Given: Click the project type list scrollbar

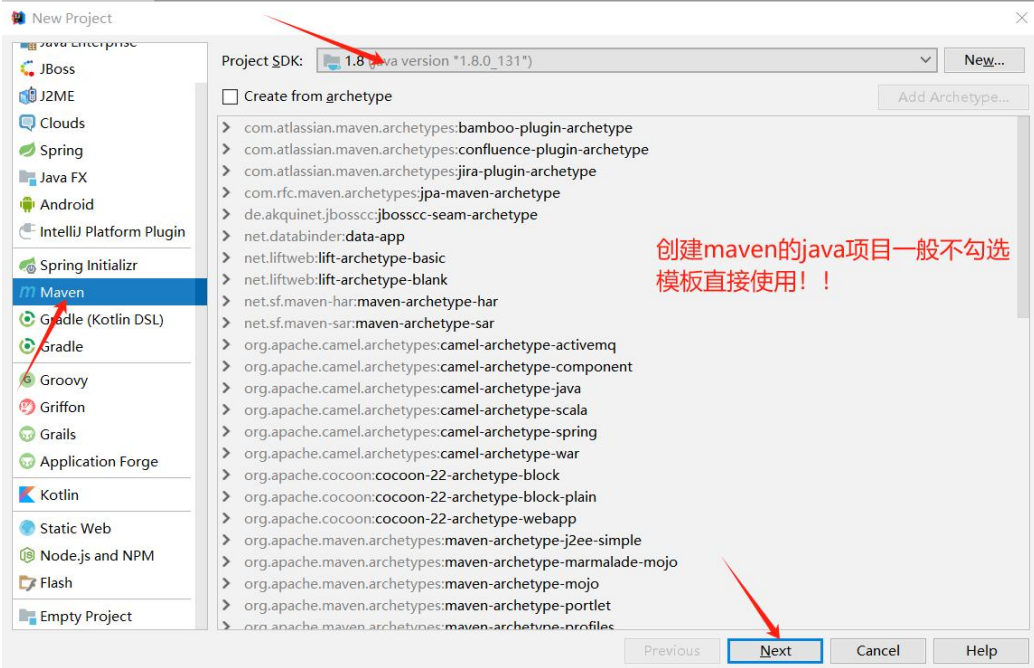Looking at the screenshot, I should (x=201, y=356).
